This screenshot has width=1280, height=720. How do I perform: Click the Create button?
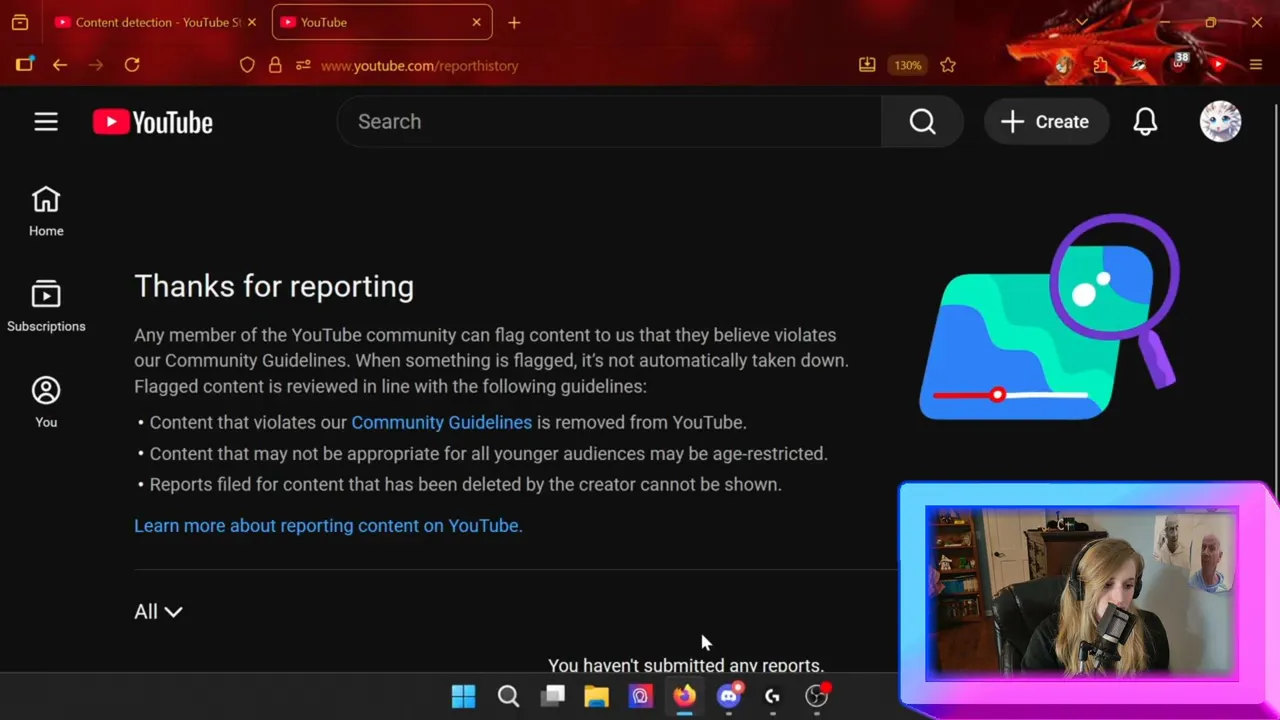[1046, 122]
